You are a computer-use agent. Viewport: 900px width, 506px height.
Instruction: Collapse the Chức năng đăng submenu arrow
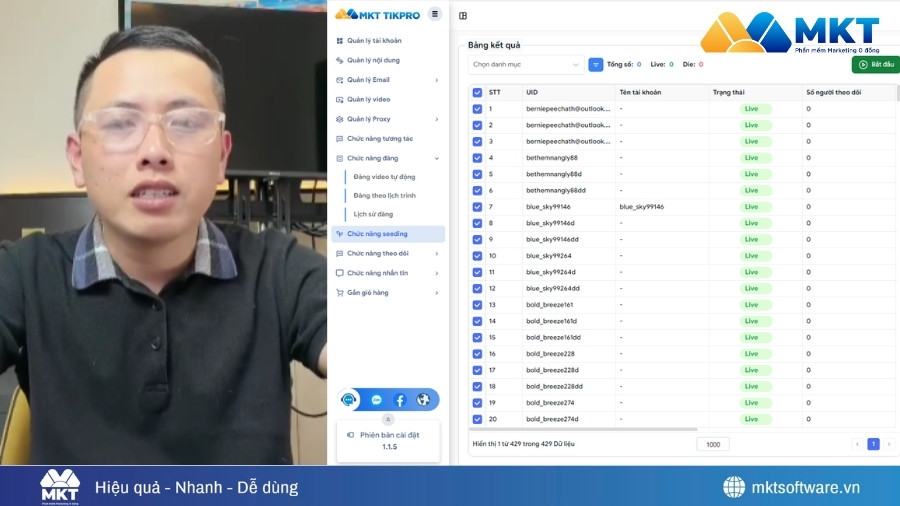[x=437, y=158]
